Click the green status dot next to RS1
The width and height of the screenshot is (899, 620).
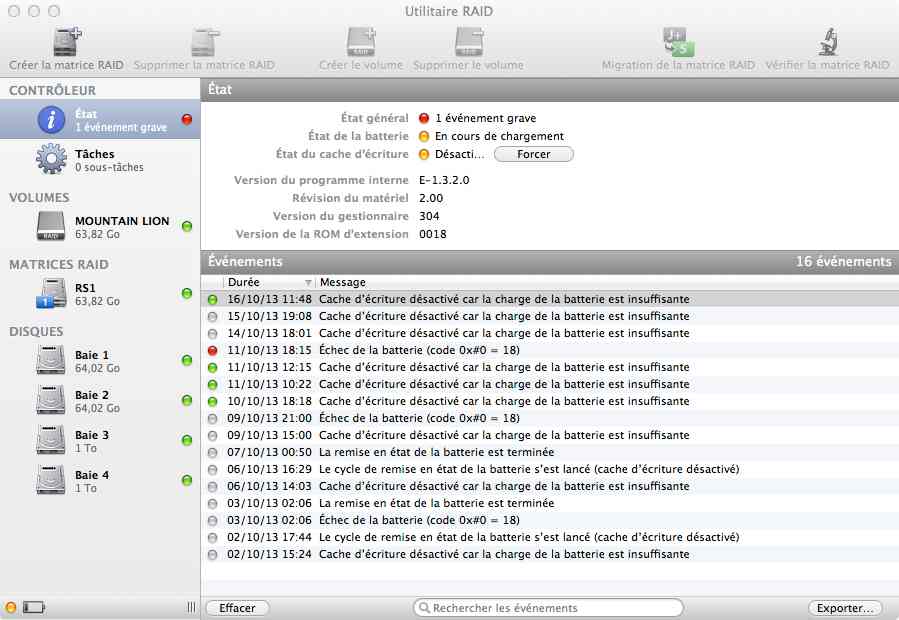coord(187,293)
